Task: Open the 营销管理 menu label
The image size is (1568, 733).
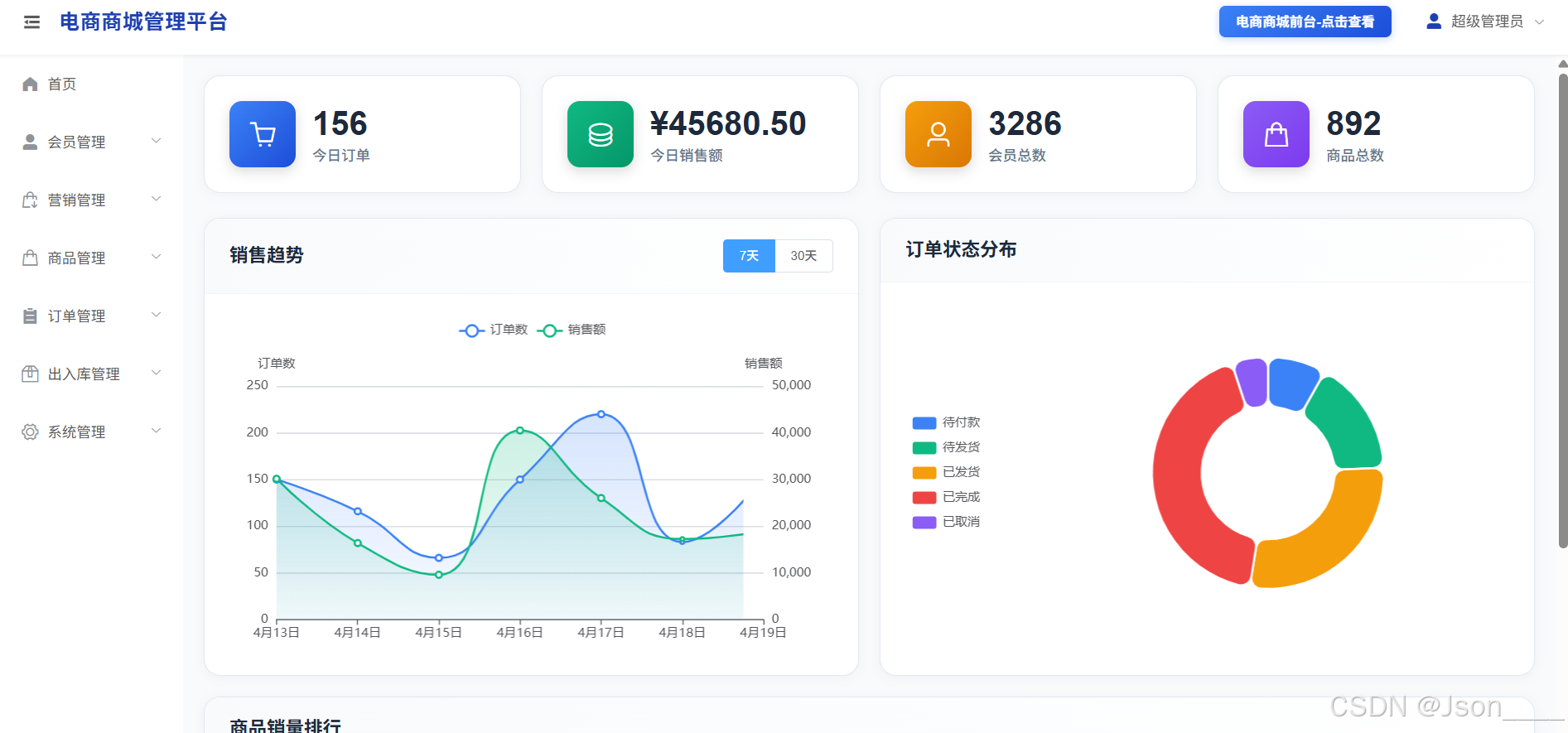Action: (x=76, y=200)
